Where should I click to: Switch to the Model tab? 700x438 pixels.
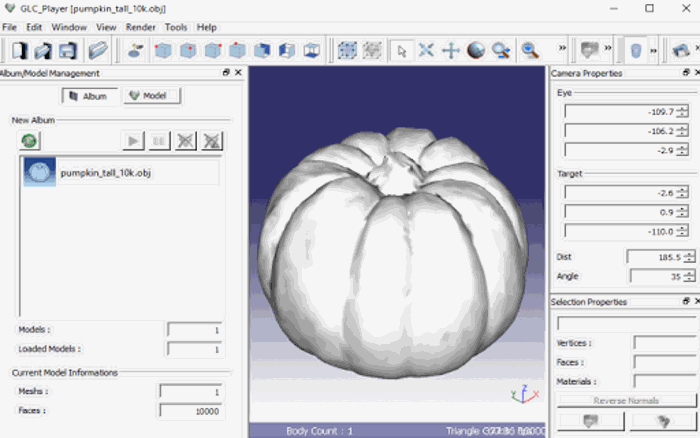click(152, 96)
